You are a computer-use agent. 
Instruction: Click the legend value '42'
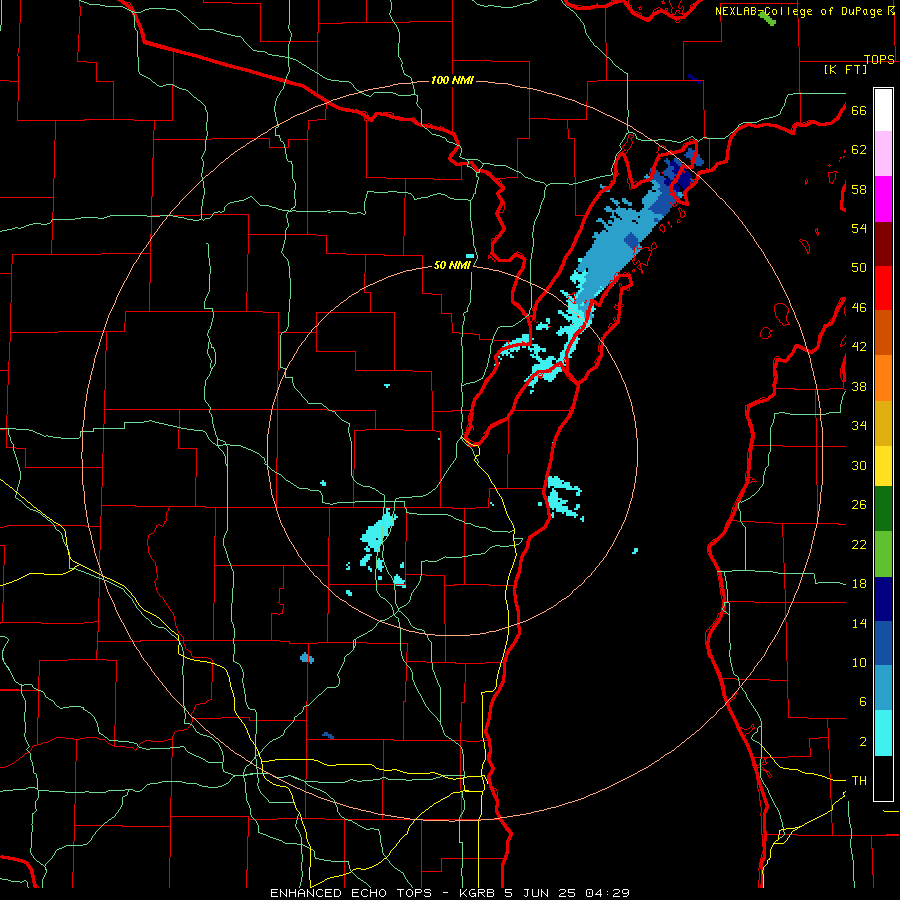coord(859,347)
